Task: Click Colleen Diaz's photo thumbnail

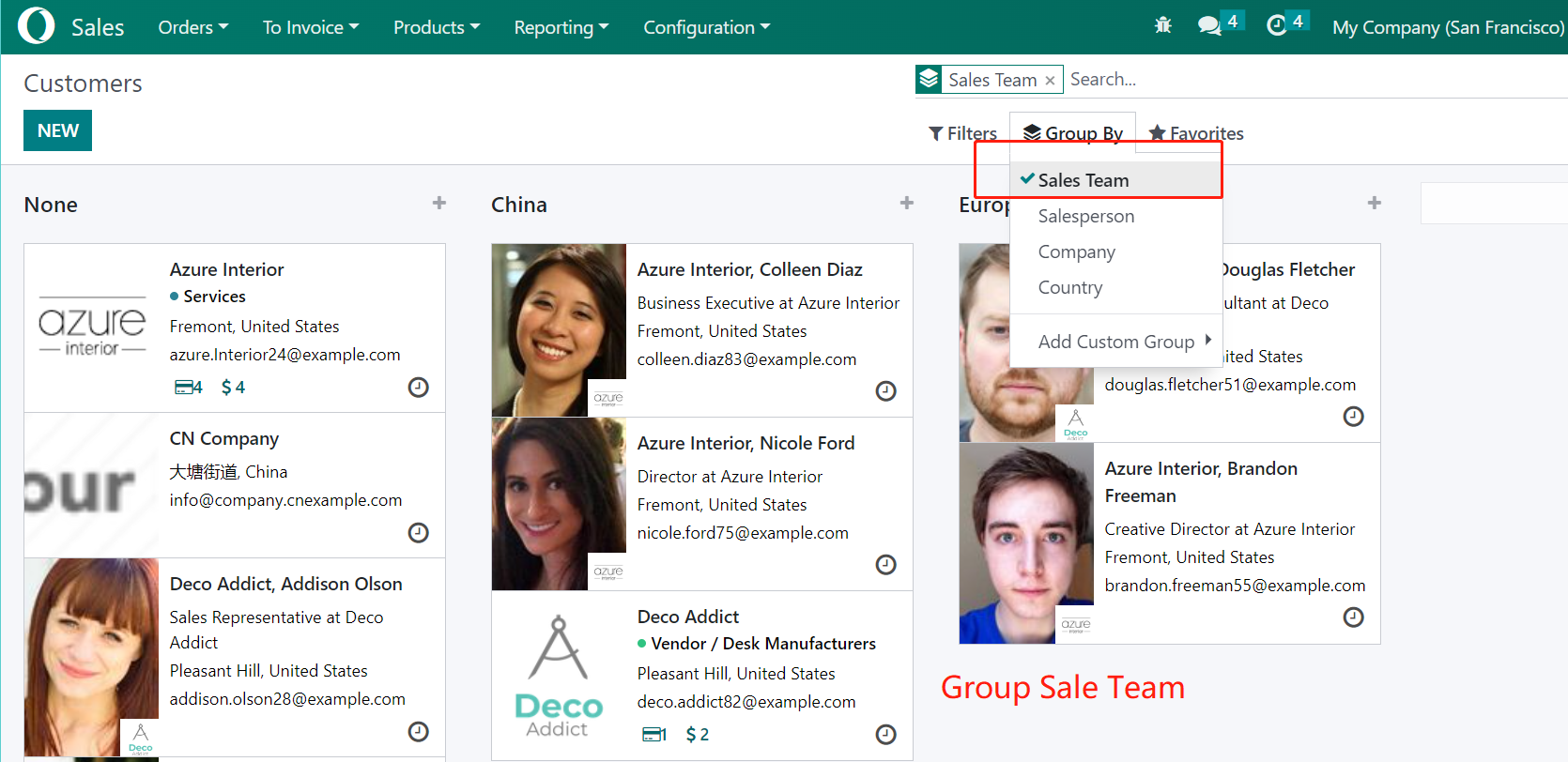Action: click(x=559, y=330)
